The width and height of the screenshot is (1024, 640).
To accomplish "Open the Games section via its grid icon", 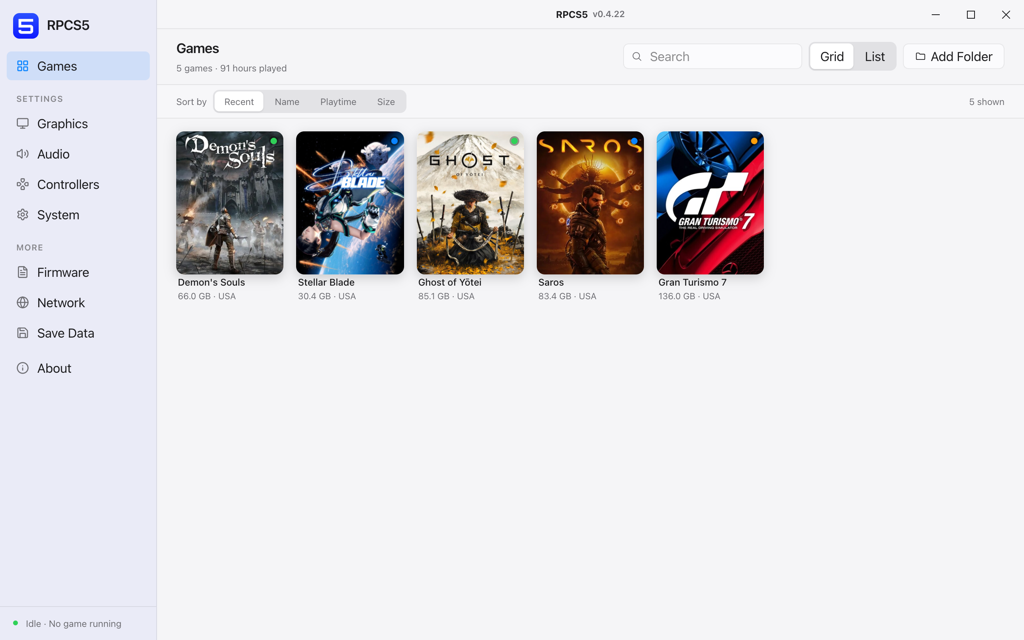I will pyautogui.click(x=23, y=66).
